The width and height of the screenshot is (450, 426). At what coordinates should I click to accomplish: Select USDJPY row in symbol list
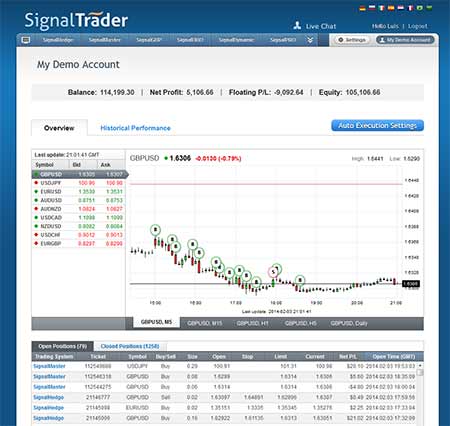coord(79,183)
